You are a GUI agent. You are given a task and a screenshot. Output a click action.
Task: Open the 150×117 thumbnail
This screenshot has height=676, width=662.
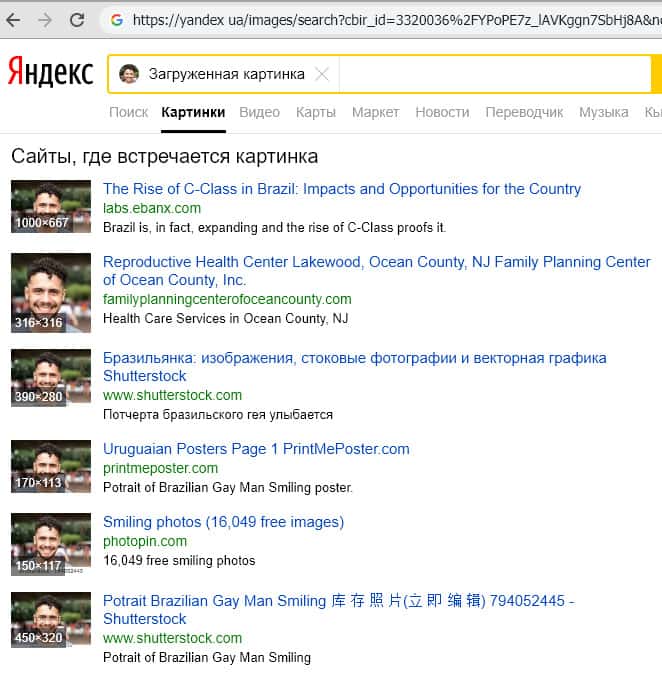[51, 544]
